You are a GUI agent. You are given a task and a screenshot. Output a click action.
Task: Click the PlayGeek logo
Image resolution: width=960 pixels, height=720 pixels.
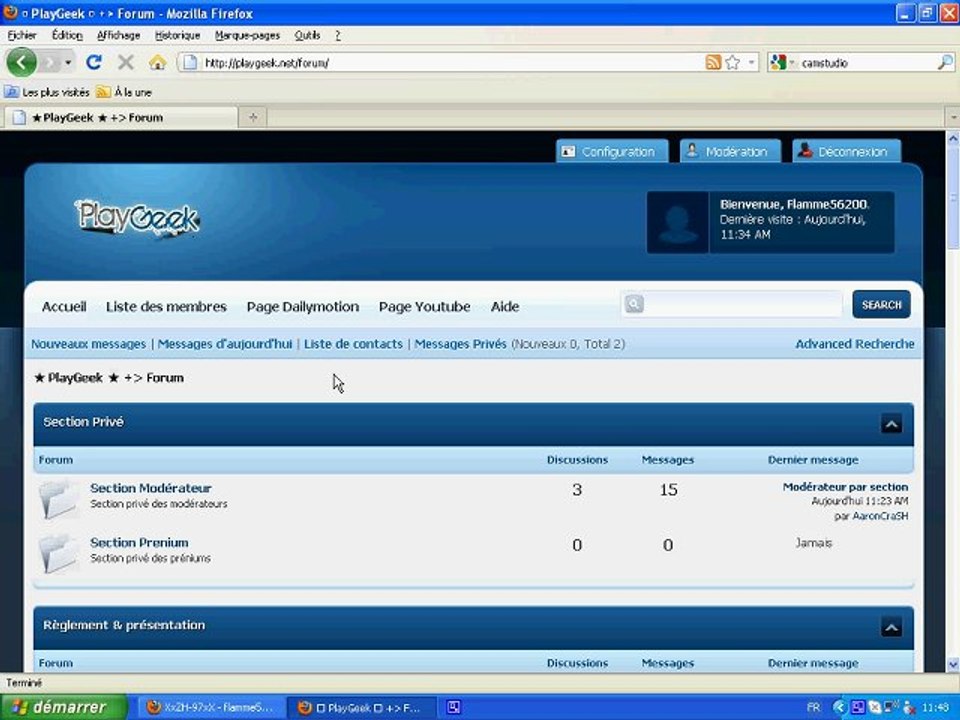138,218
